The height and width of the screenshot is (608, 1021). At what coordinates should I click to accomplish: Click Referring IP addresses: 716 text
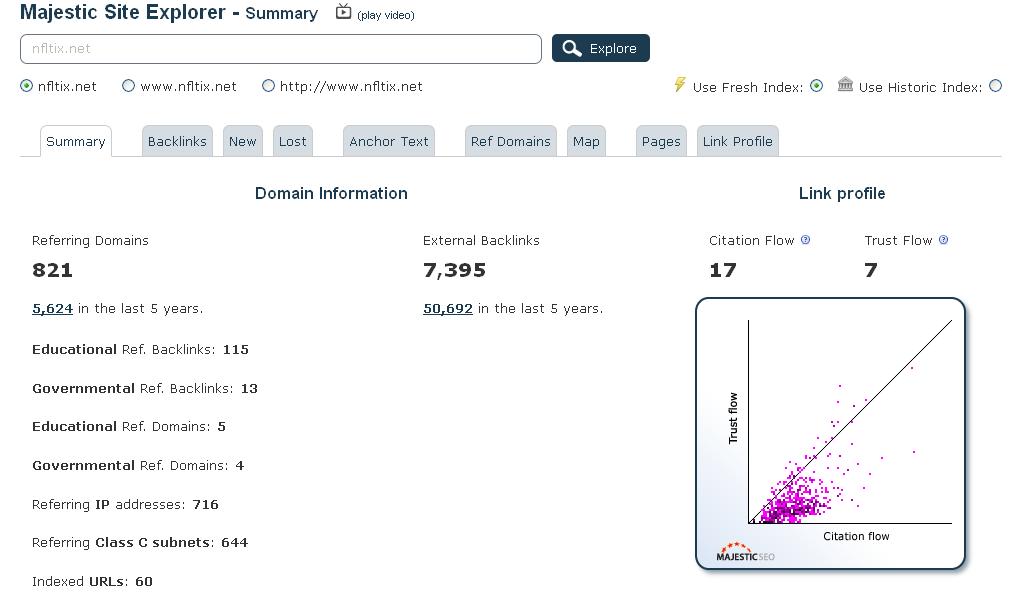coord(125,504)
